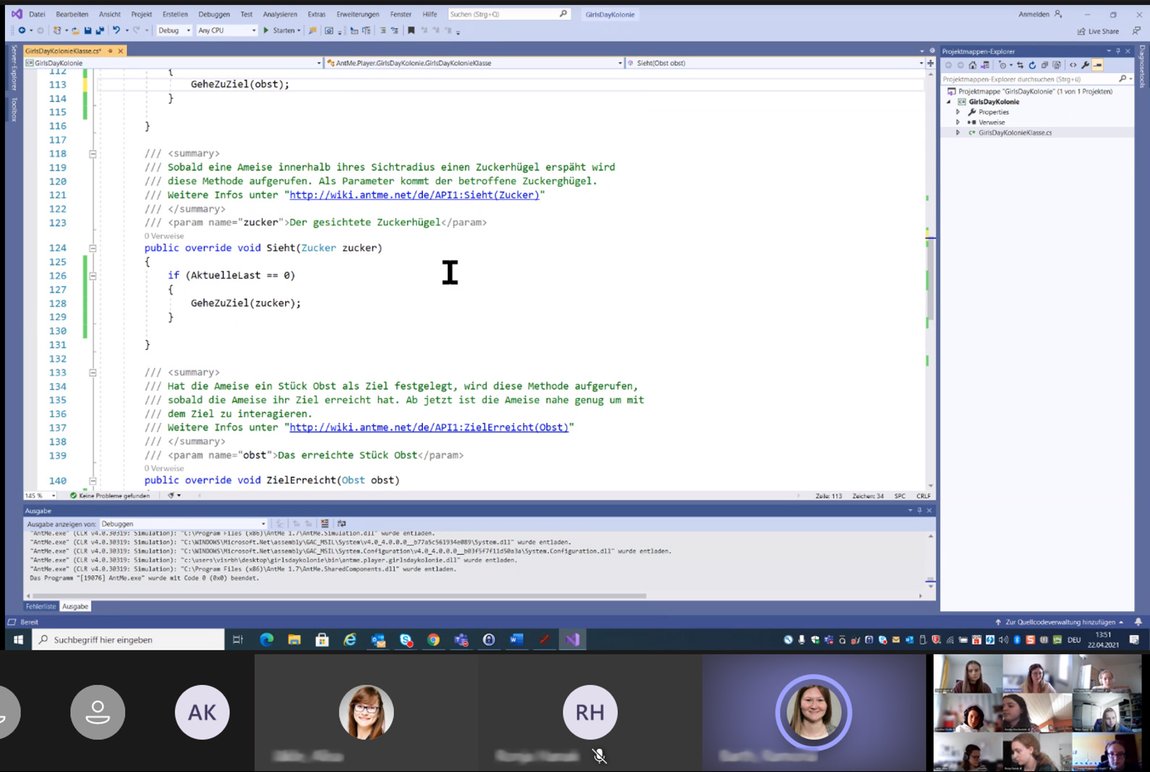The width and height of the screenshot is (1150, 772).
Task: Click the notification bell in the status bar
Action: [x=1138, y=622]
